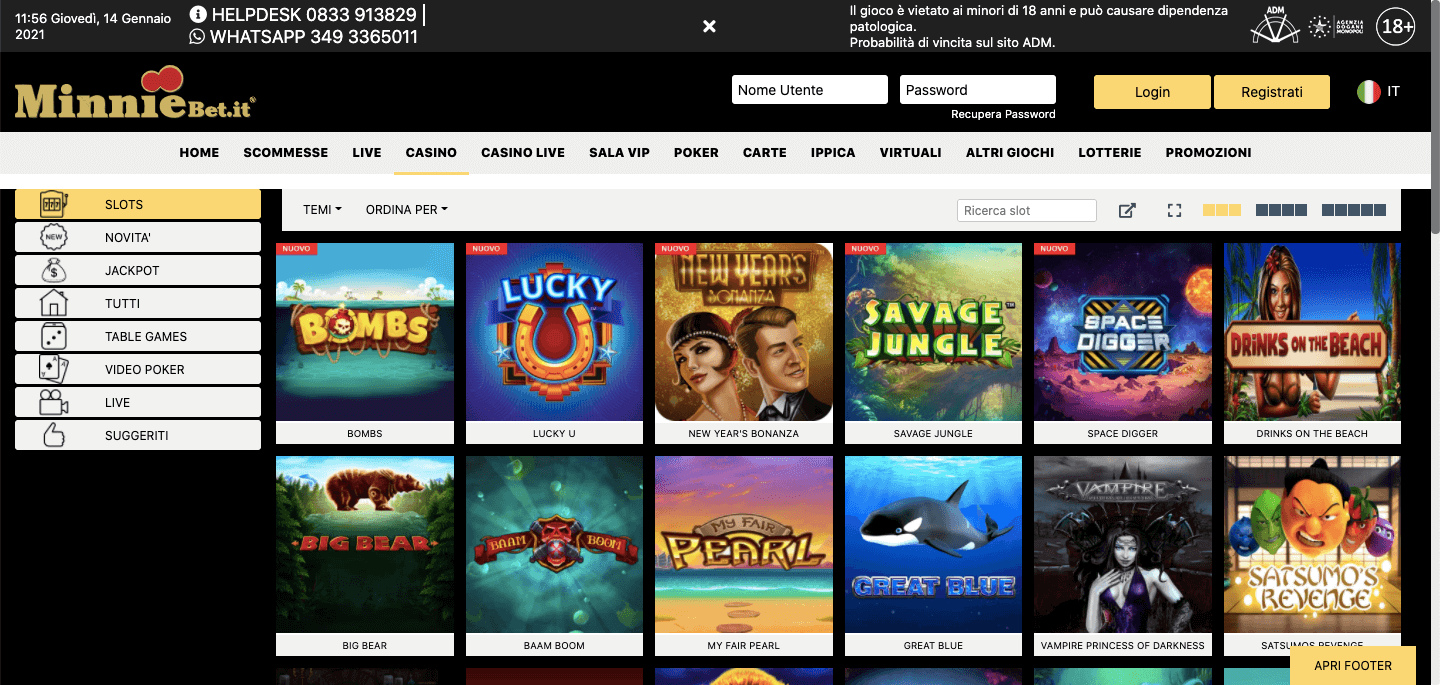Viewport: 1440px width, 685px height.
Task: Click the Login button
Action: [1152, 92]
